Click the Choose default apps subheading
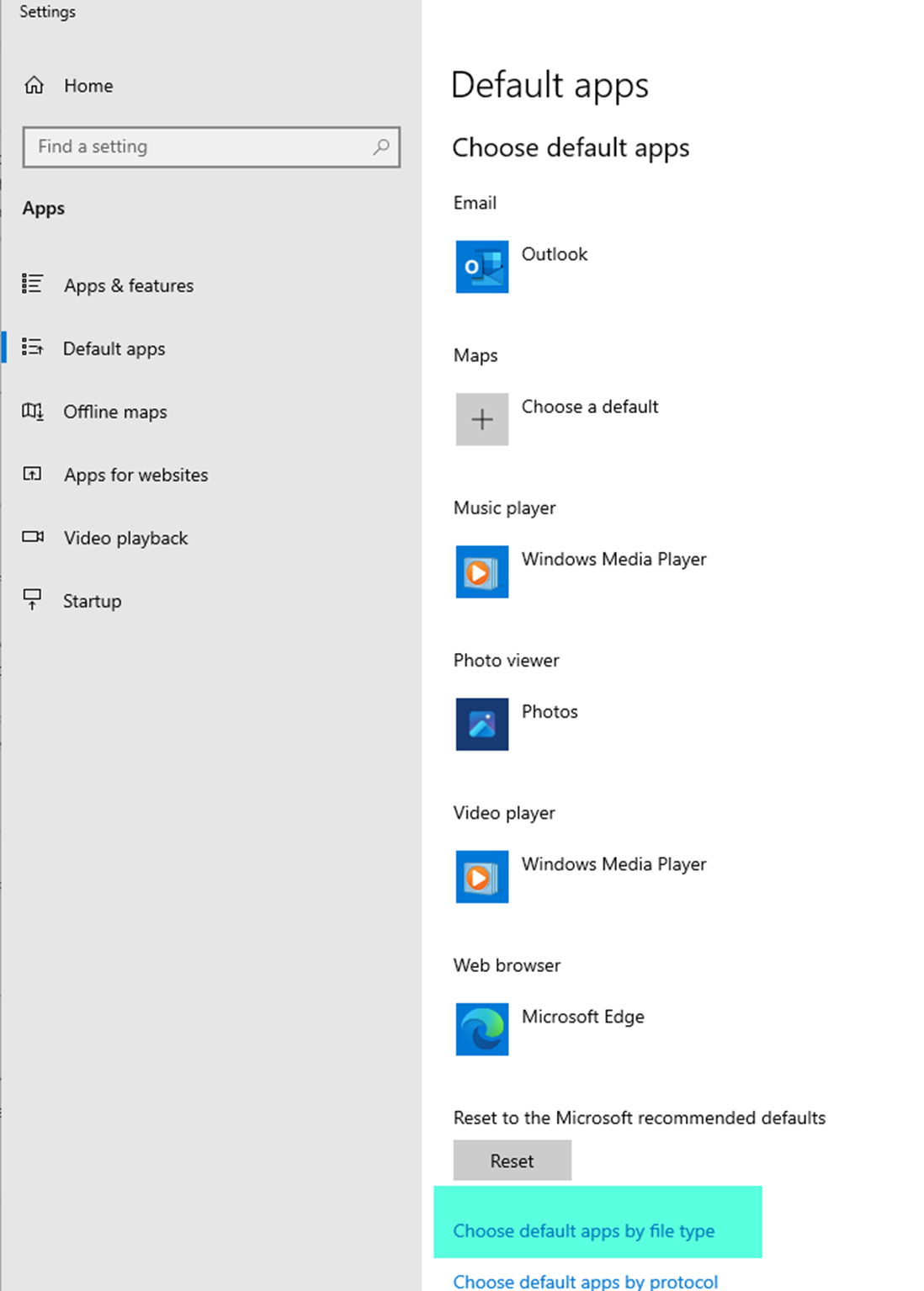 click(x=571, y=148)
